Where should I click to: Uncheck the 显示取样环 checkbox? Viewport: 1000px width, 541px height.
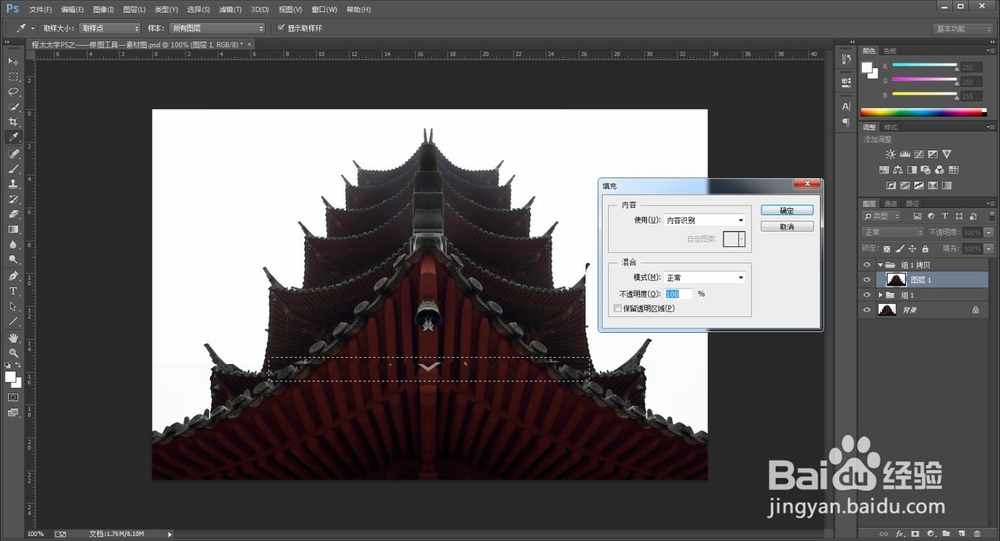click(281, 28)
